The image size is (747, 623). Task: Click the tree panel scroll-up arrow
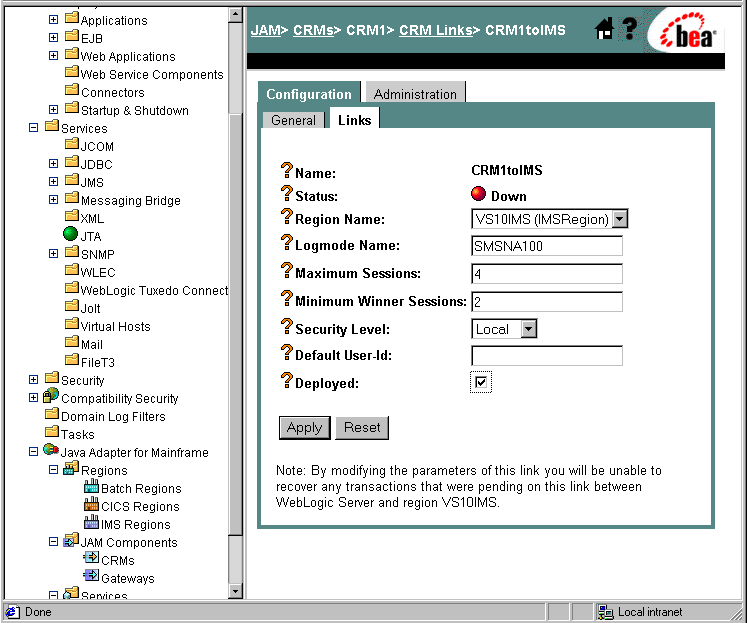(235, 14)
